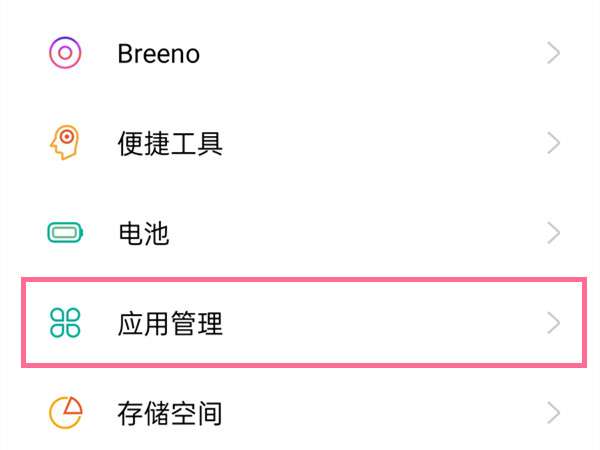Select the 便捷工具 text label
Viewport: 600px width, 450px height.
pyautogui.click(x=169, y=143)
